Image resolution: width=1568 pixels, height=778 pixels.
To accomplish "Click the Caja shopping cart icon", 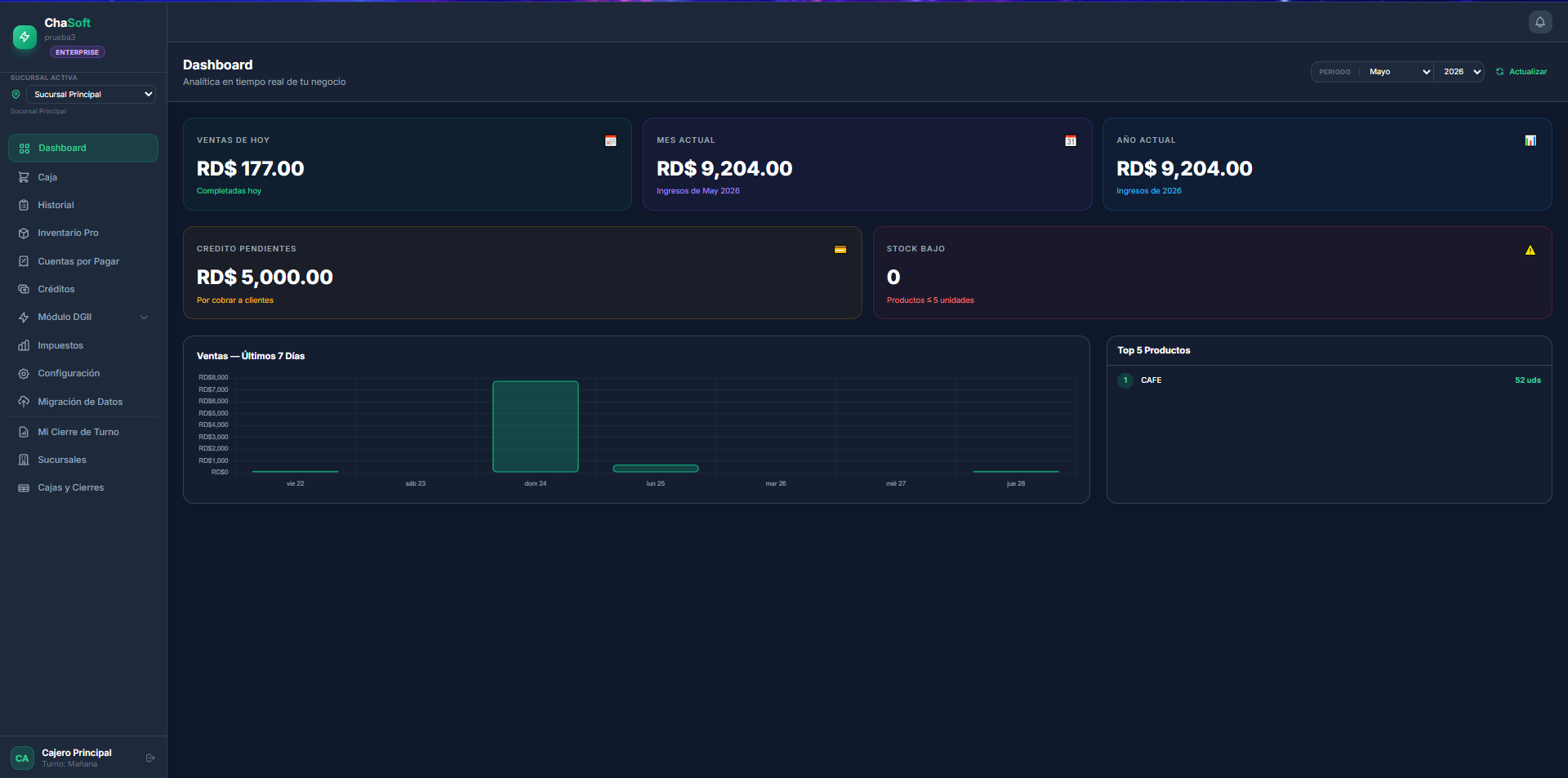I will click(24, 177).
